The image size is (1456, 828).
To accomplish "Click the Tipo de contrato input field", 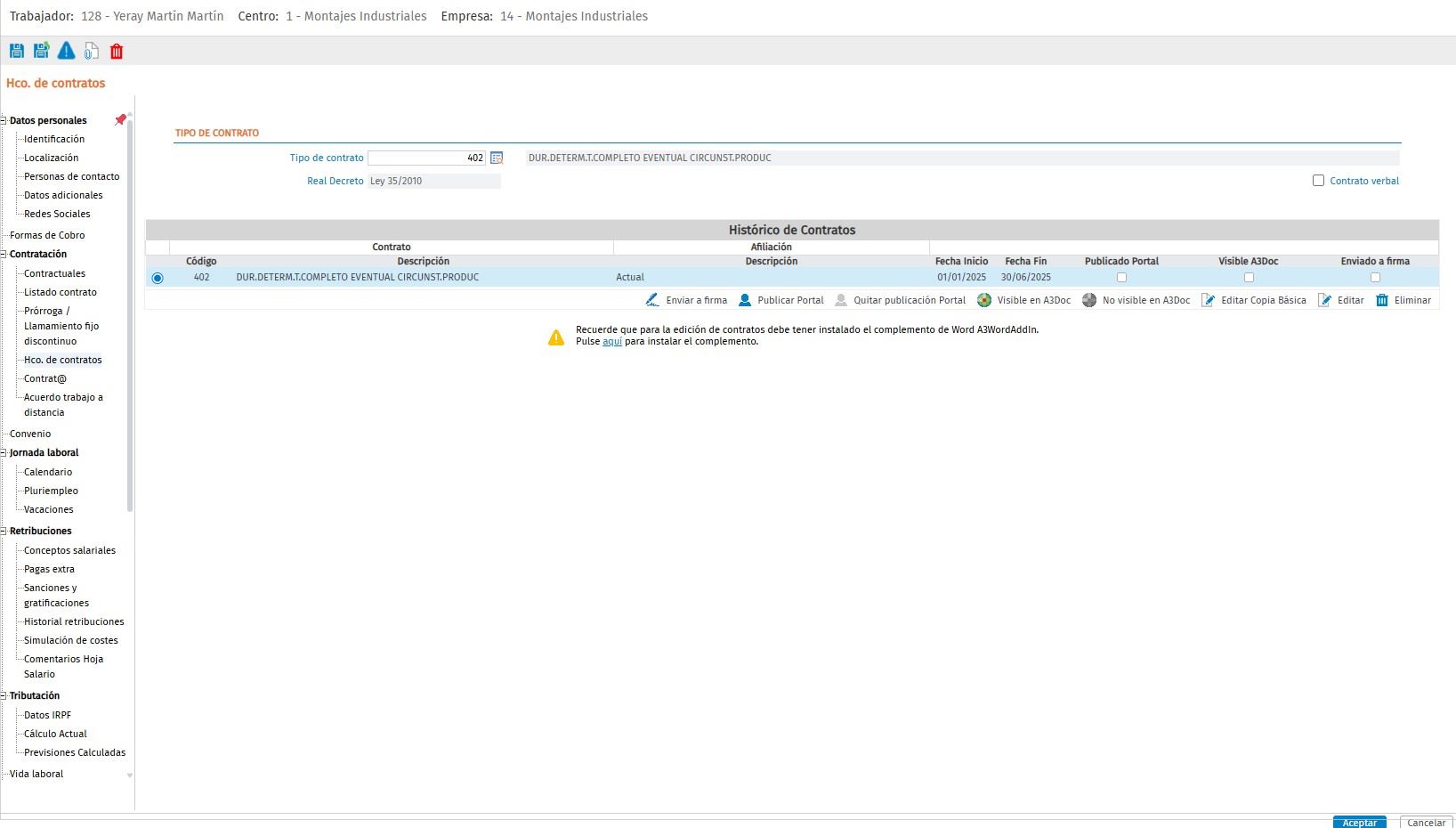I will [426, 158].
